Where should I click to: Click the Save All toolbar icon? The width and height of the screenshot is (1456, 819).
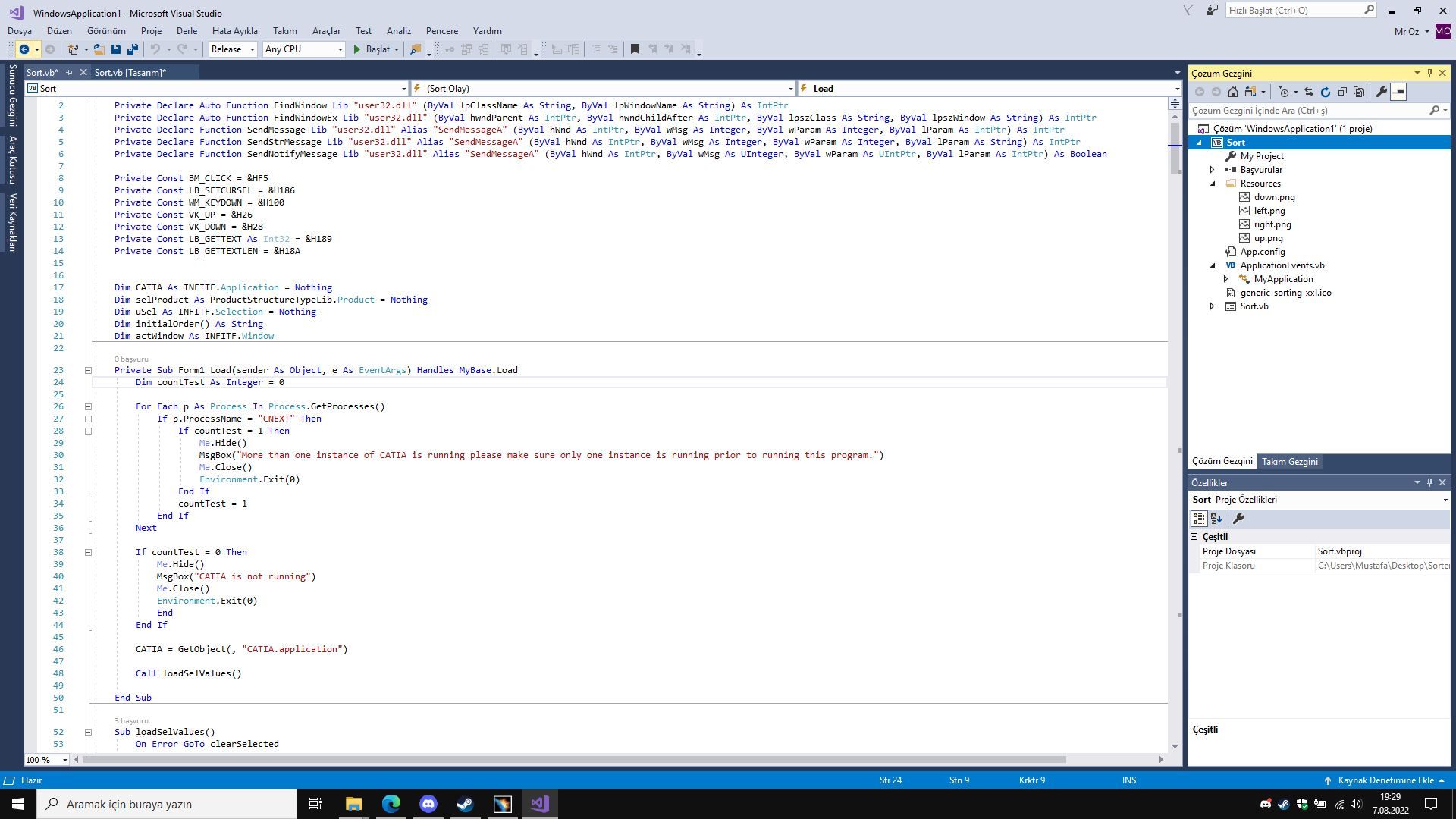click(x=133, y=49)
